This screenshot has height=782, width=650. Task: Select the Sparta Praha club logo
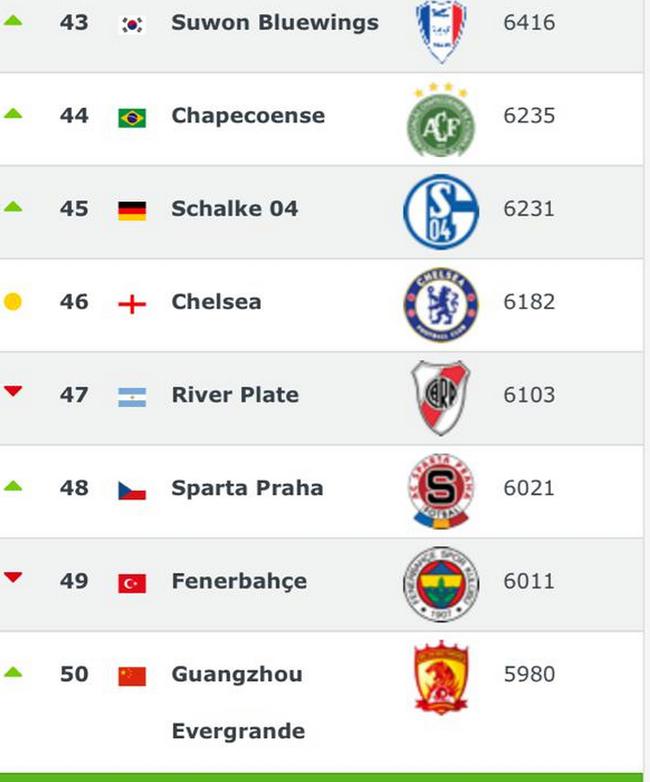441,491
